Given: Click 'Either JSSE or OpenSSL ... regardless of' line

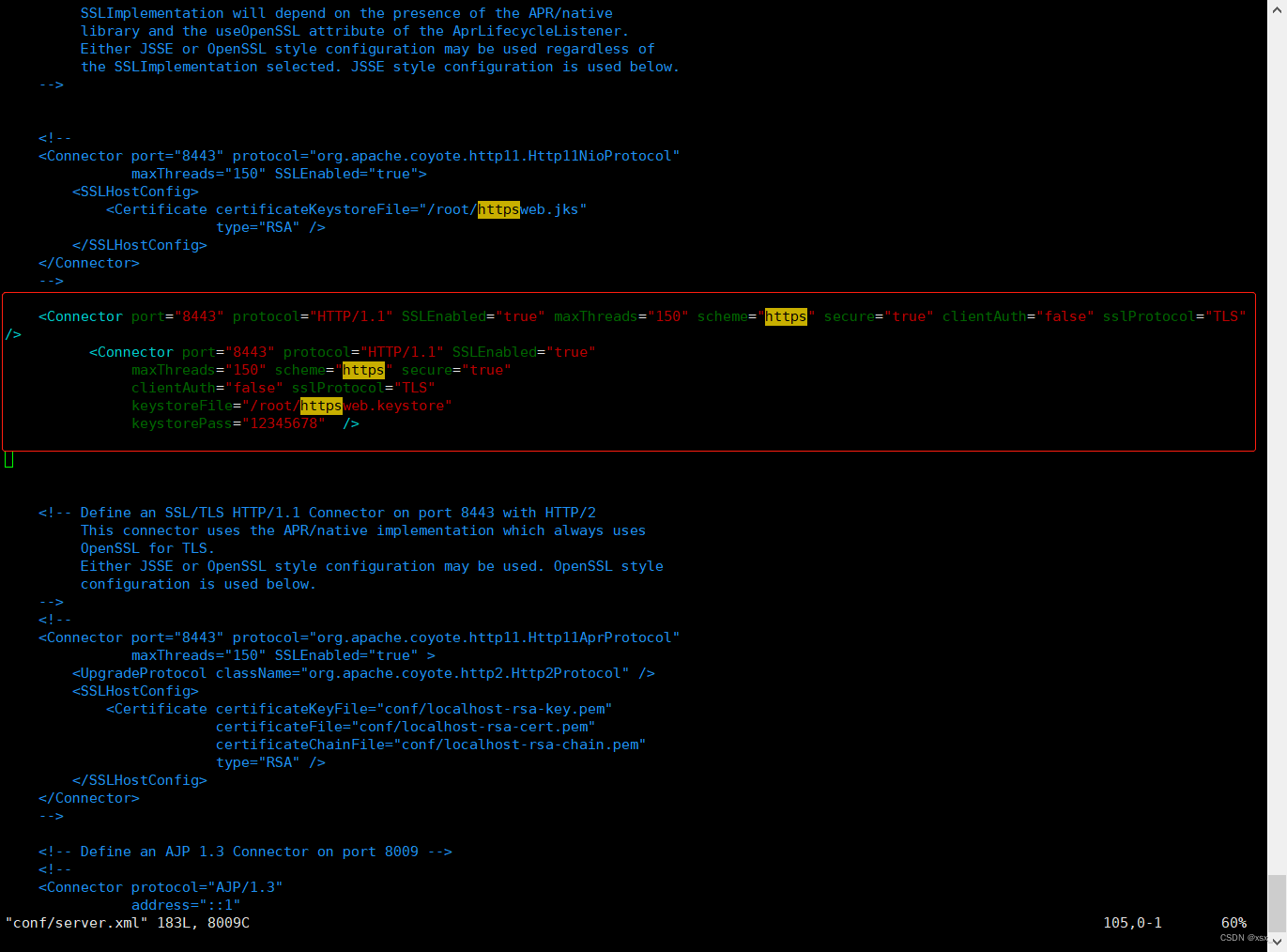Looking at the screenshot, I should [x=368, y=49].
